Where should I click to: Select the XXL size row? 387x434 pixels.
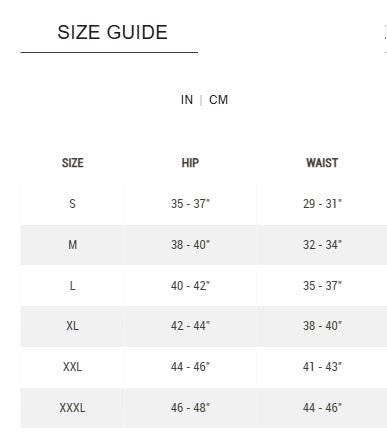pos(204,367)
